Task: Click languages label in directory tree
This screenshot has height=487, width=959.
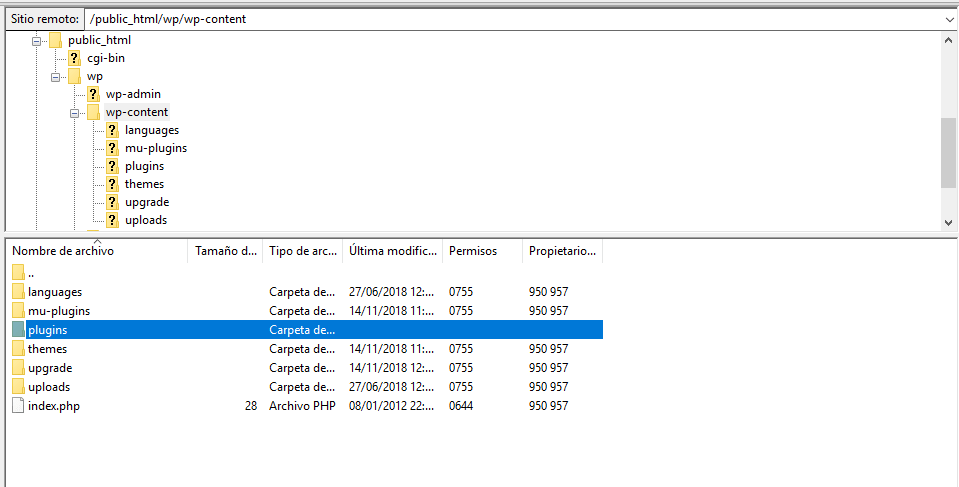Action: 152,130
